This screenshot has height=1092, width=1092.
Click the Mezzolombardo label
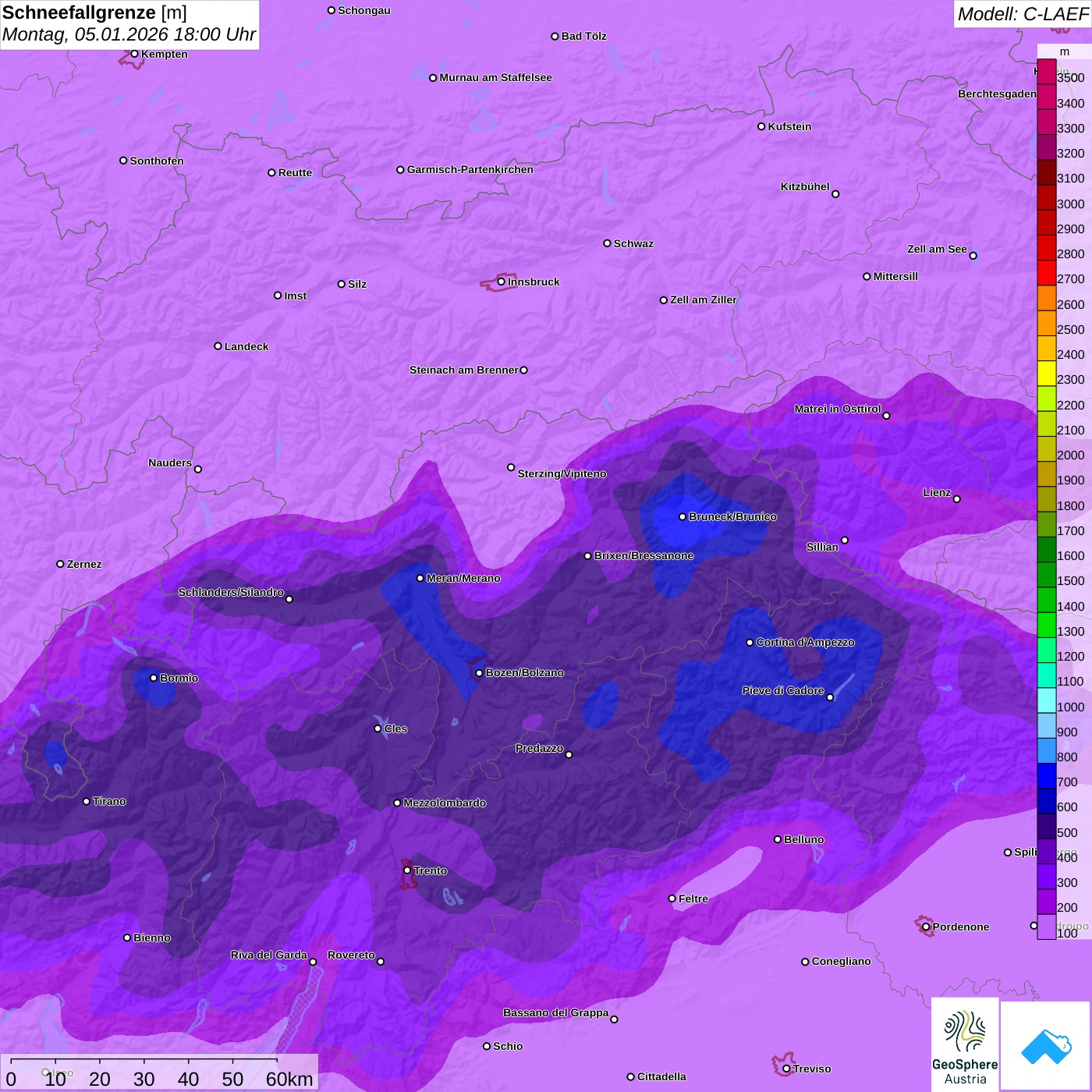[445, 803]
